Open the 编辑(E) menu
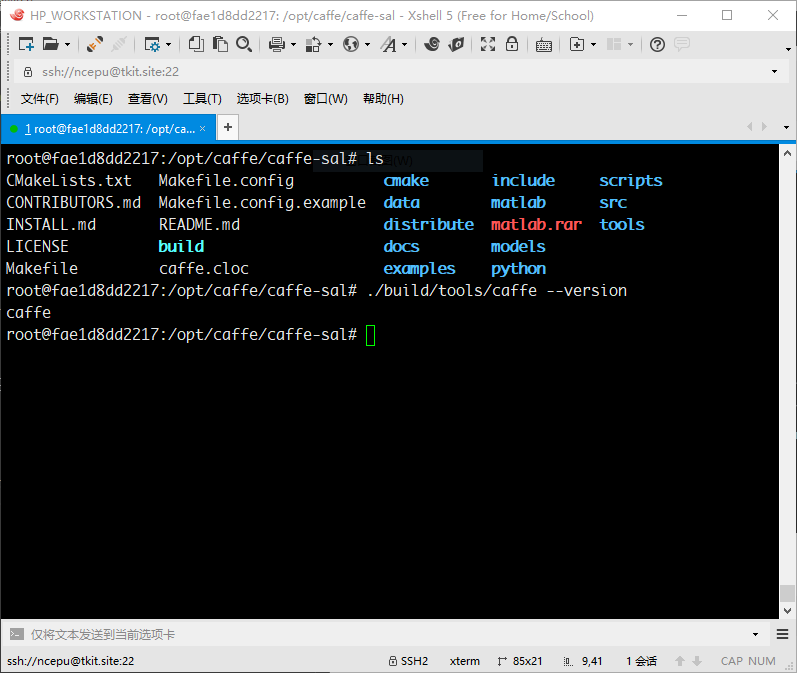Viewport: 797px width, 673px height. (93, 99)
